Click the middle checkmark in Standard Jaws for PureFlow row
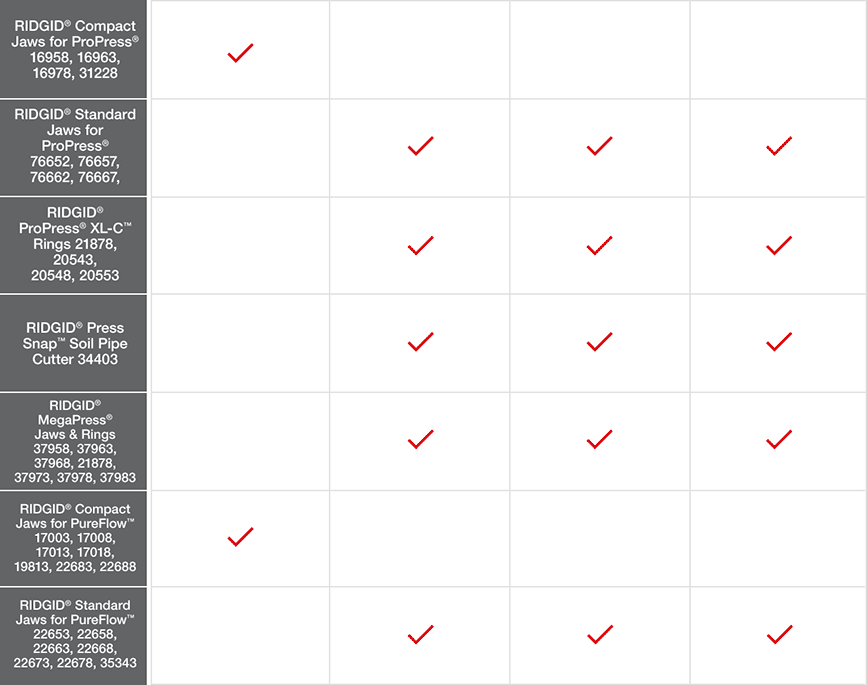867x685 pixels. tap(600, 635)
